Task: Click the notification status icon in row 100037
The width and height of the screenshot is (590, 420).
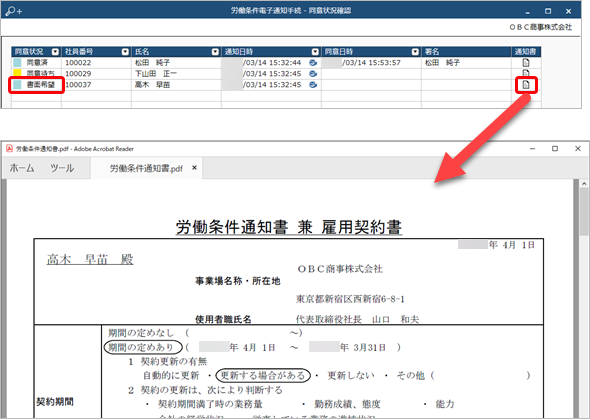Action: 313,85
